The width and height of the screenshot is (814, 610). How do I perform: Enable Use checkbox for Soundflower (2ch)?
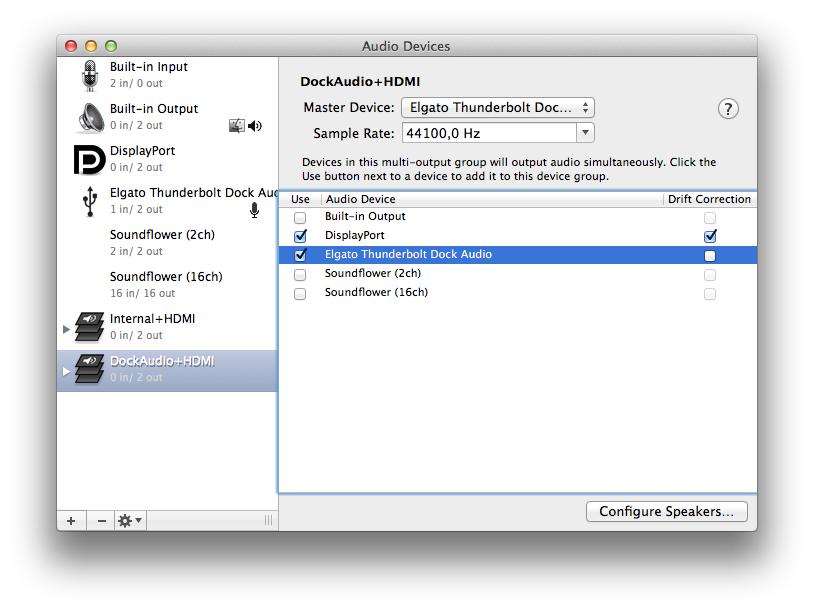pos(300,275)
